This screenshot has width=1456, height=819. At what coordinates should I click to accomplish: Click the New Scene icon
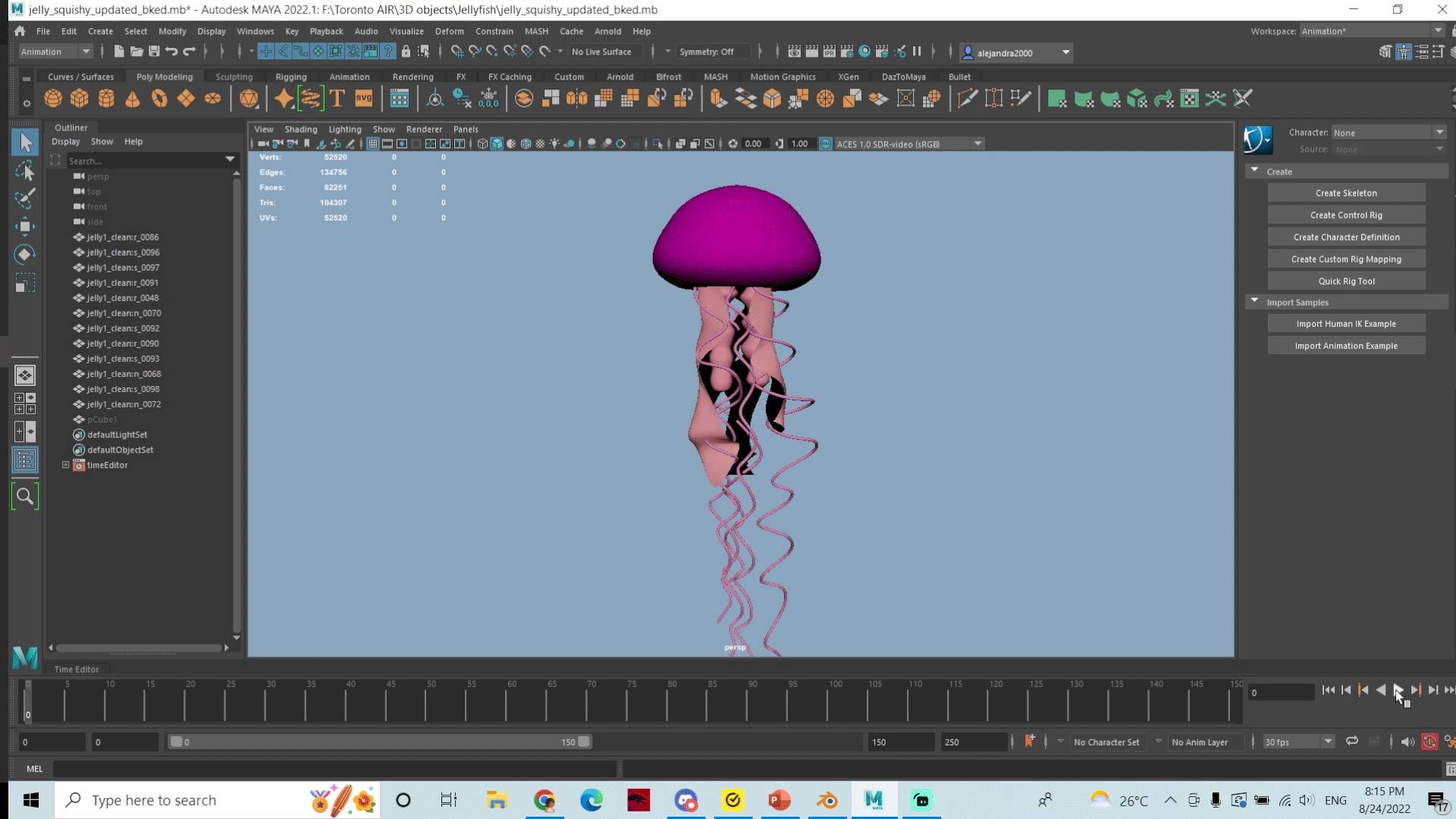[x=119, y=52]
